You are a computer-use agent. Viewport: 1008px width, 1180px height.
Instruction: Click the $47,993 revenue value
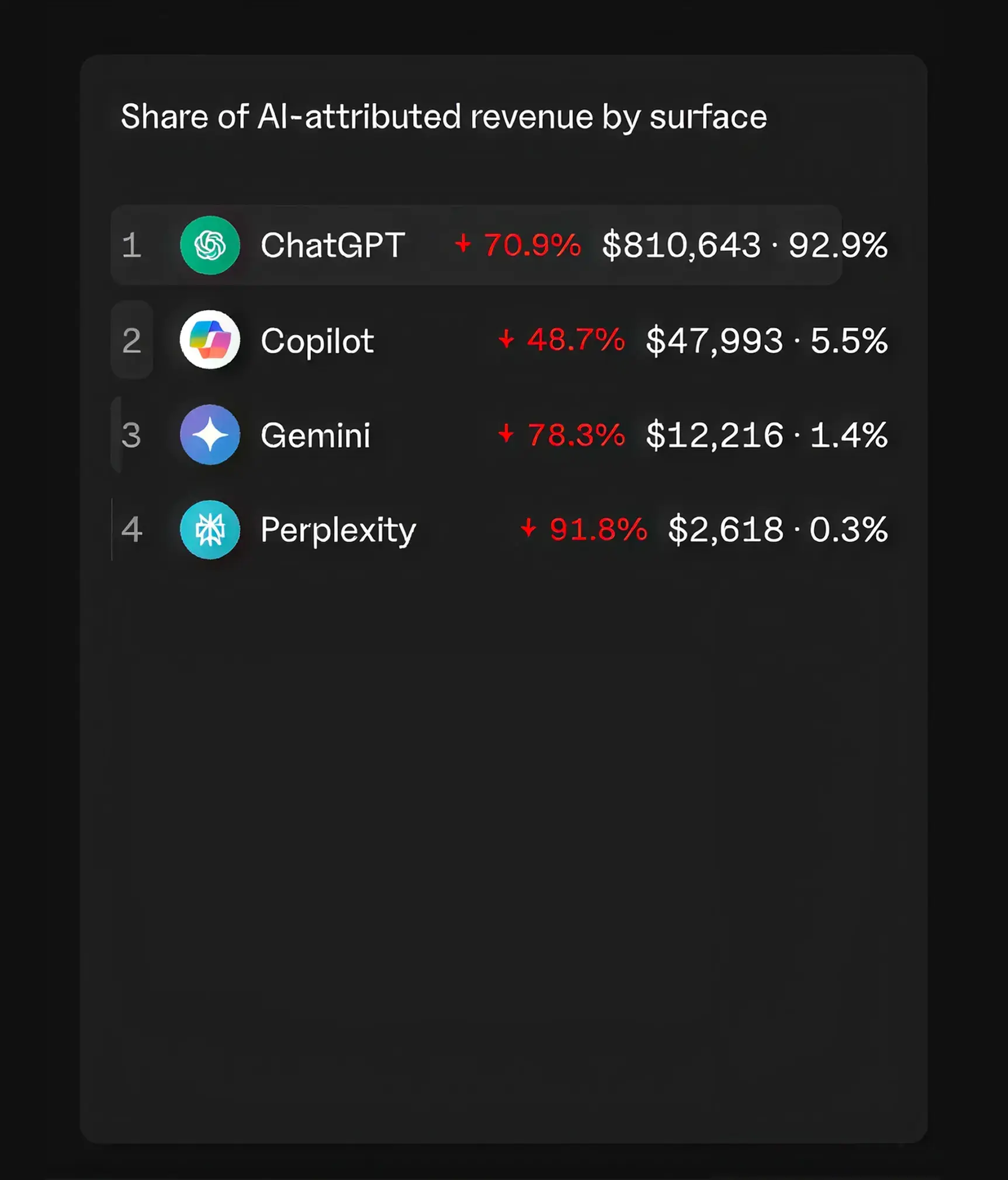(x=714, y=341)
